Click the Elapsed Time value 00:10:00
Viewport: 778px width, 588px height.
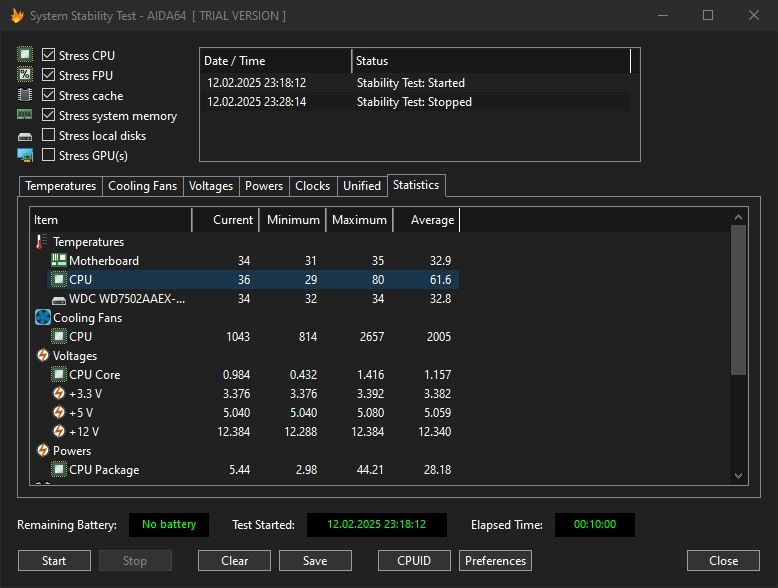[x=594, y=524]
